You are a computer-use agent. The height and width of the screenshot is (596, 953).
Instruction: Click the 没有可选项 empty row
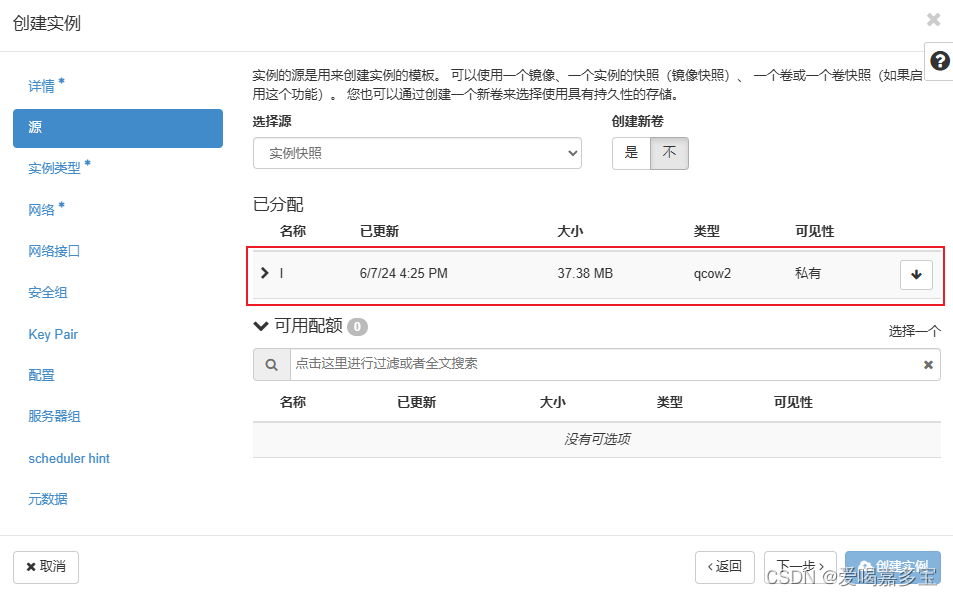click(597, 439)
